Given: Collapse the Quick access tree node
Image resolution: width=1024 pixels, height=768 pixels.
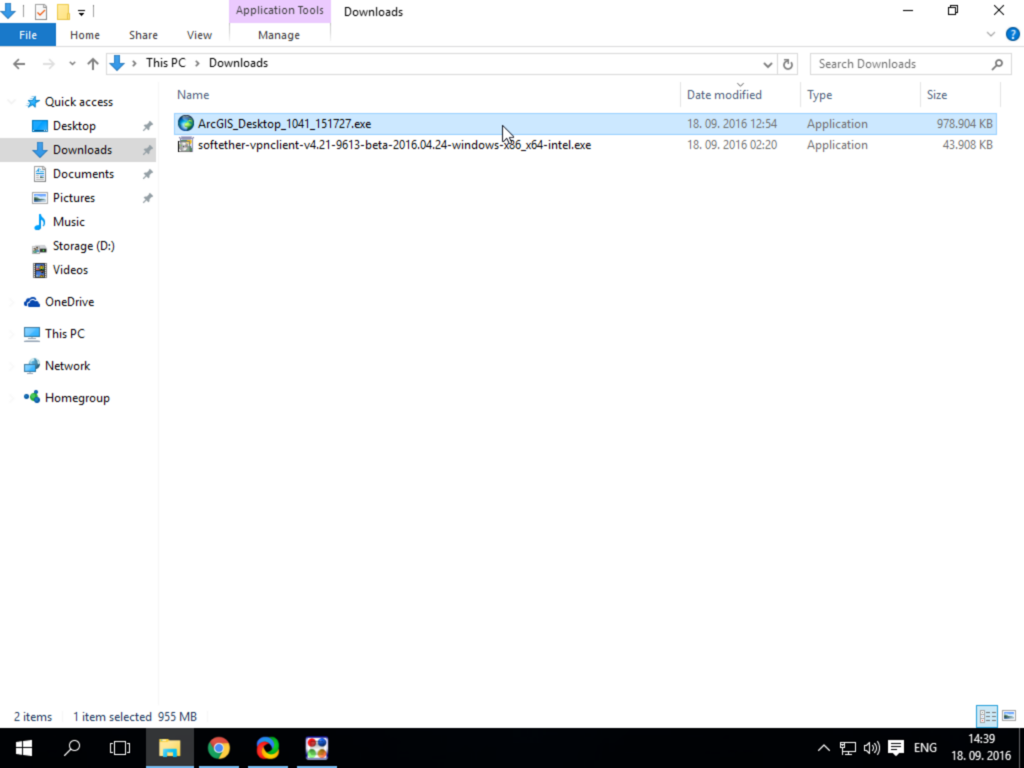Looking at the screenshot, I should (x=12, y=102).
